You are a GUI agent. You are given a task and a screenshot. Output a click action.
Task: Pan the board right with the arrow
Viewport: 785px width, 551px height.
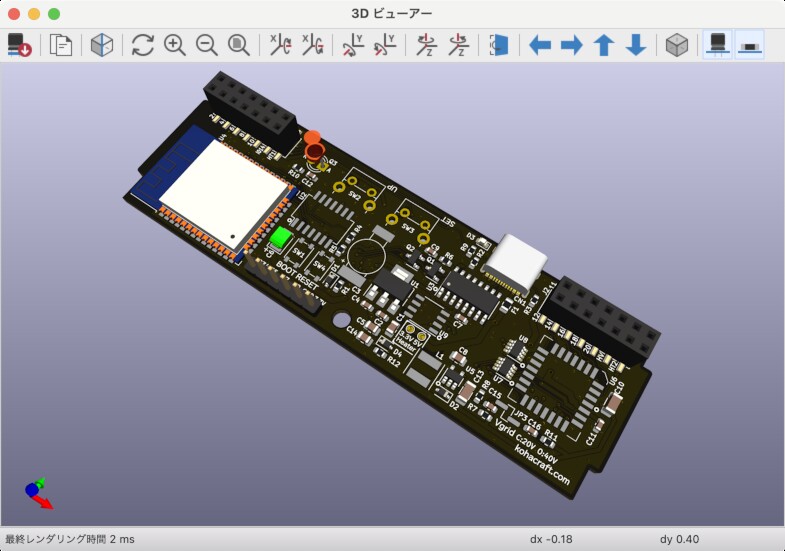pyautogui.click(x=571, y=45)
